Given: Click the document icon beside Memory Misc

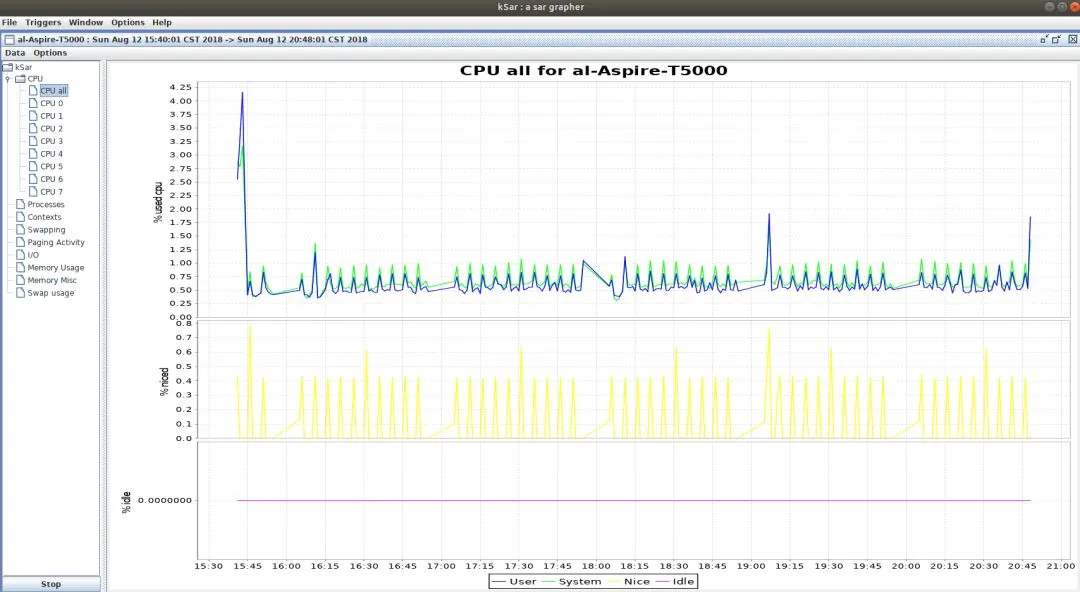Looking at the screenshot, I should click(x=20, y=280).
